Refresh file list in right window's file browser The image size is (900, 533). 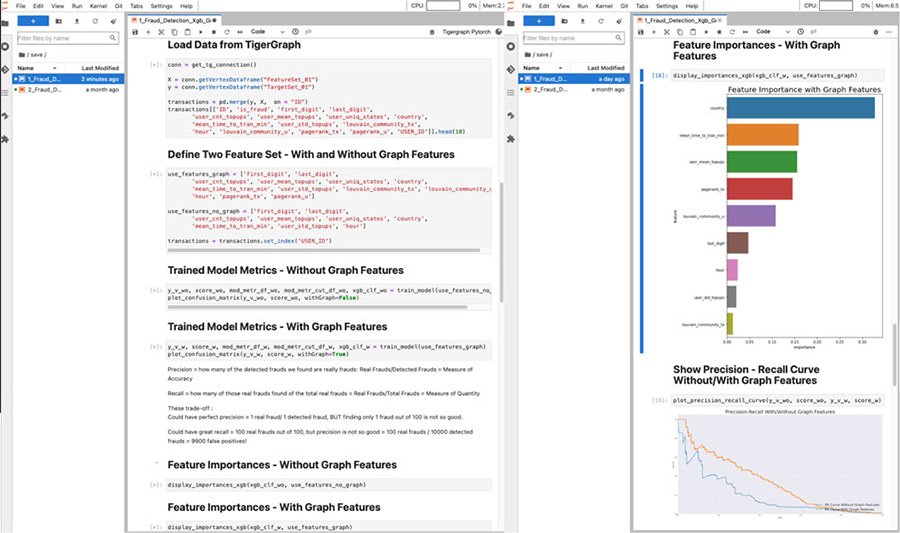pos(603,20)
